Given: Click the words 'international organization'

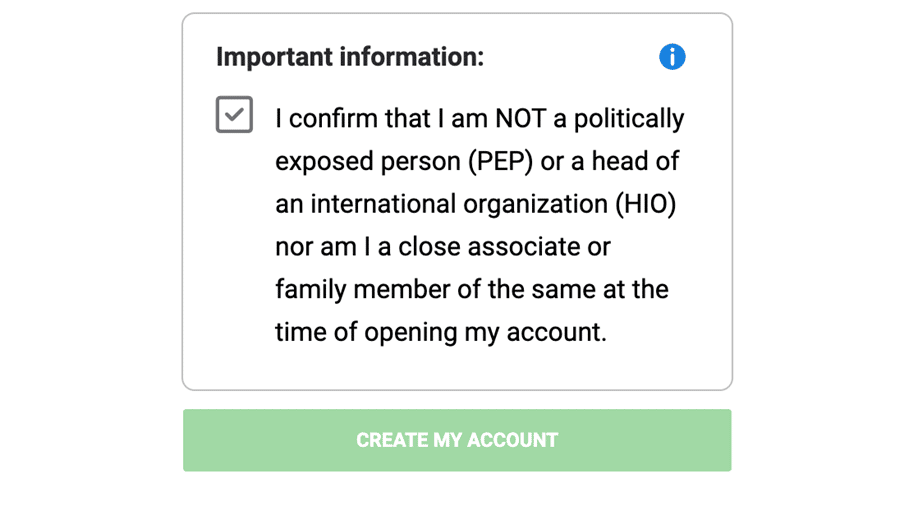Looking at the screenshot, I should coord(459,205).
